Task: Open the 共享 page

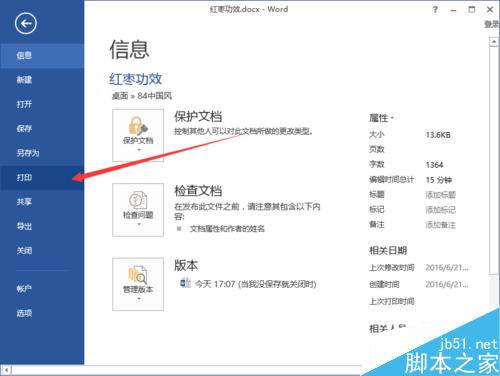Action: pos(42,202)
